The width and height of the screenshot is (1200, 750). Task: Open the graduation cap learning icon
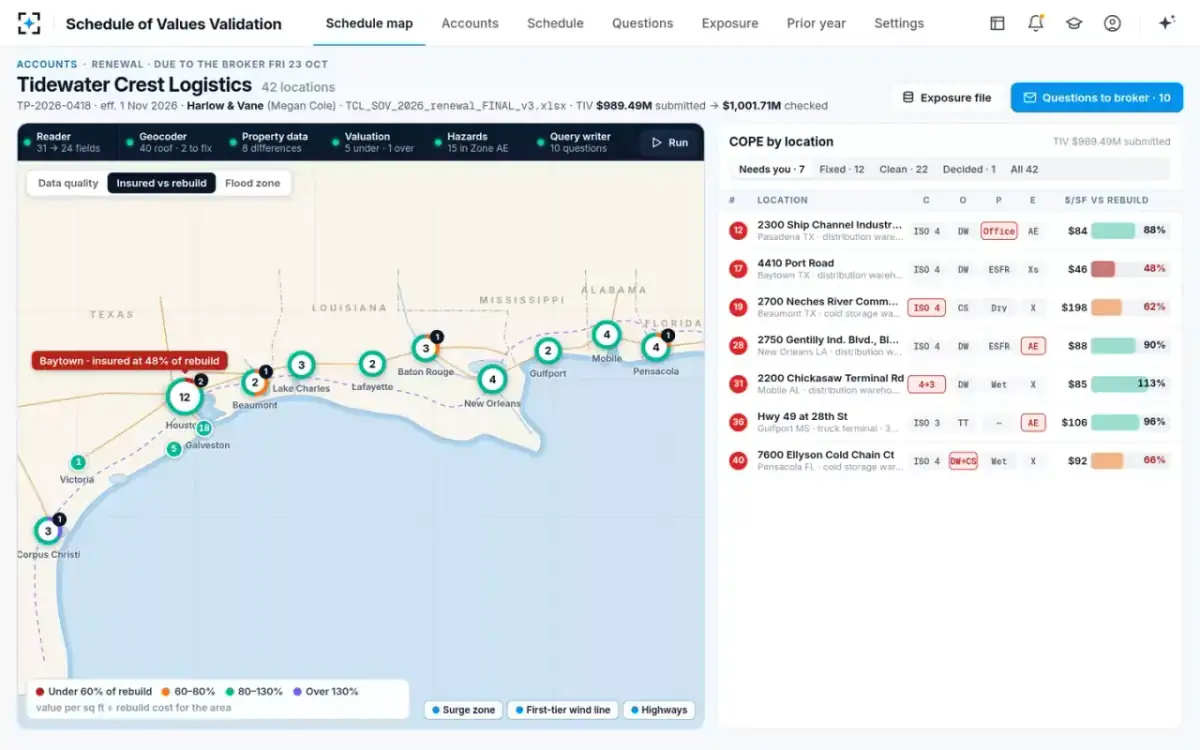coord(1074,23)
